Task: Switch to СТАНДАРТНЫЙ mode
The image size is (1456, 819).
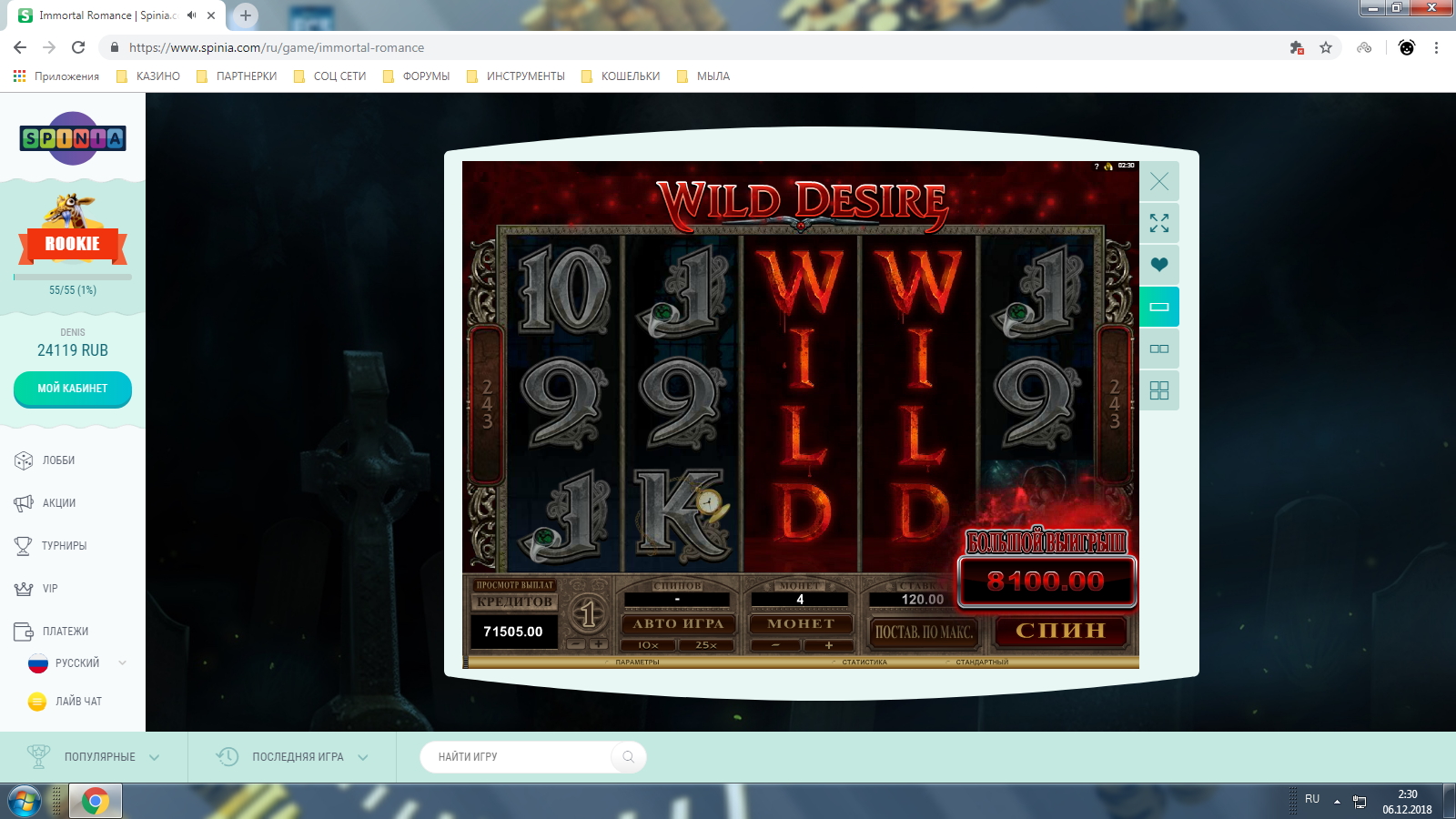Action: [x=982, y=662]
